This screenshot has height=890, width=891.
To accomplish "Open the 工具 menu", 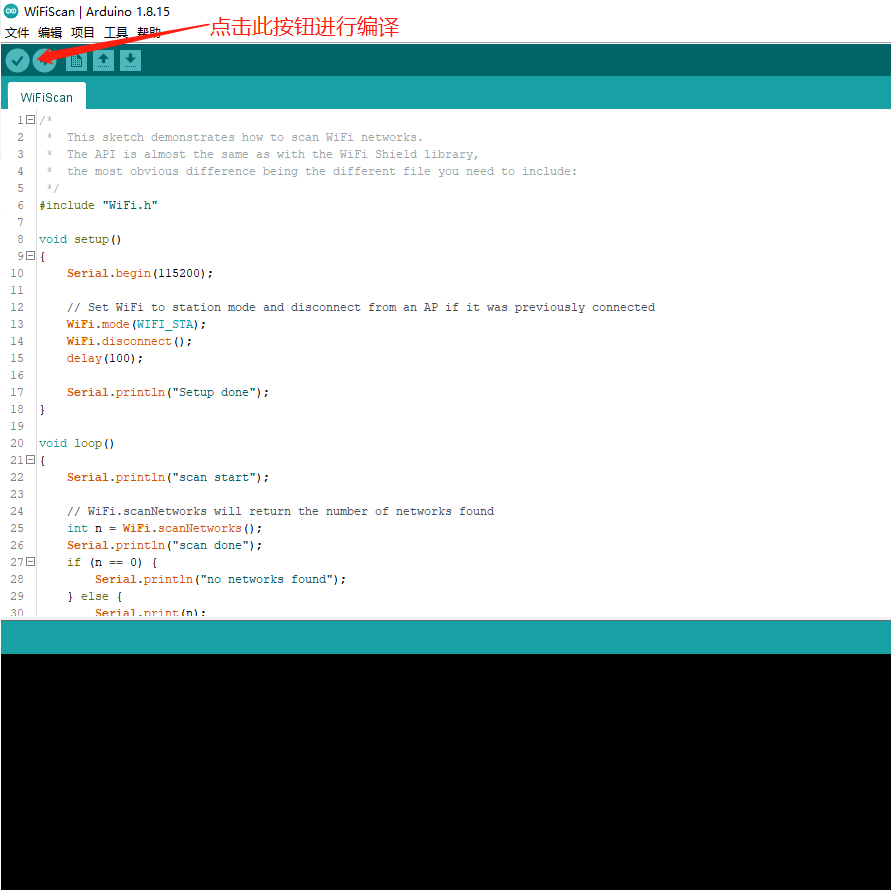I will [x=115, y=32].
